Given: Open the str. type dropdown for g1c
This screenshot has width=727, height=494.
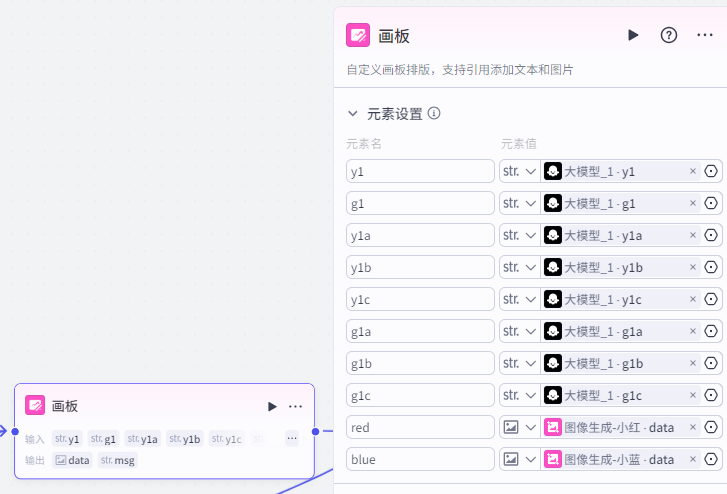Looking at the screenshot, I should coord(520,396).
